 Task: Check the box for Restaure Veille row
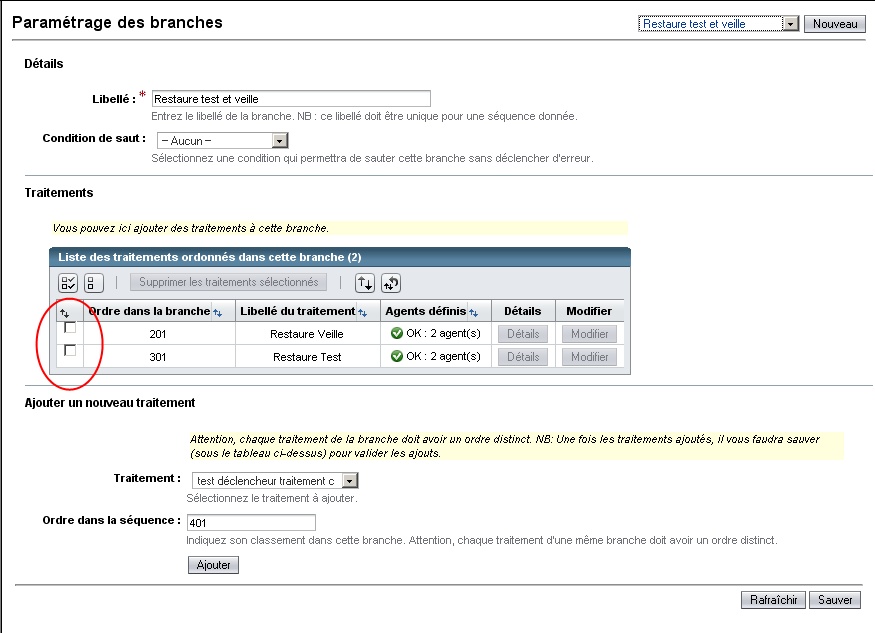70,328
